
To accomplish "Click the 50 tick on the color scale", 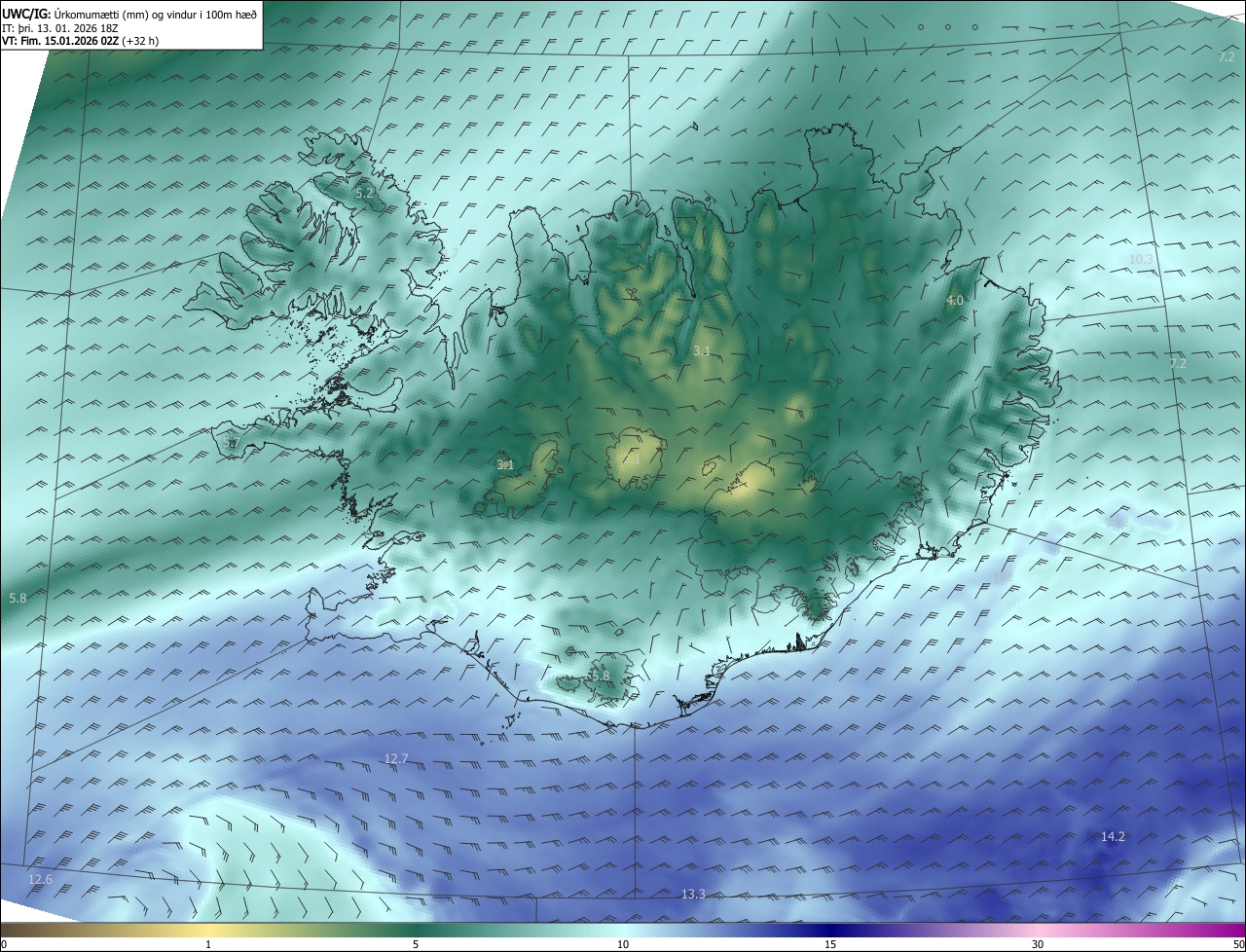I will click(1238, 944).
